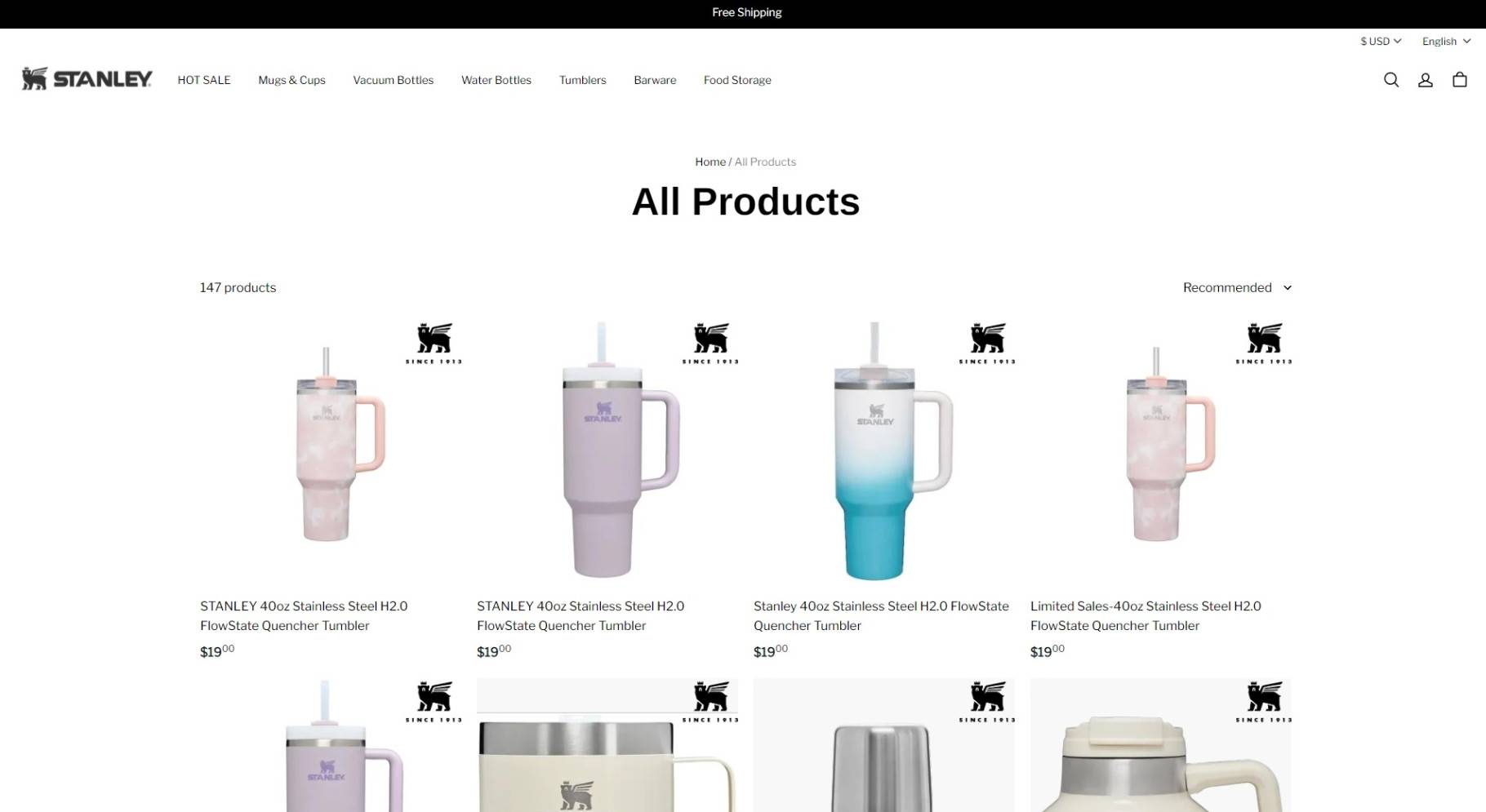
Task: Click the Since 1913 badge on Limited Sales tumbler
Action: 1264,344
